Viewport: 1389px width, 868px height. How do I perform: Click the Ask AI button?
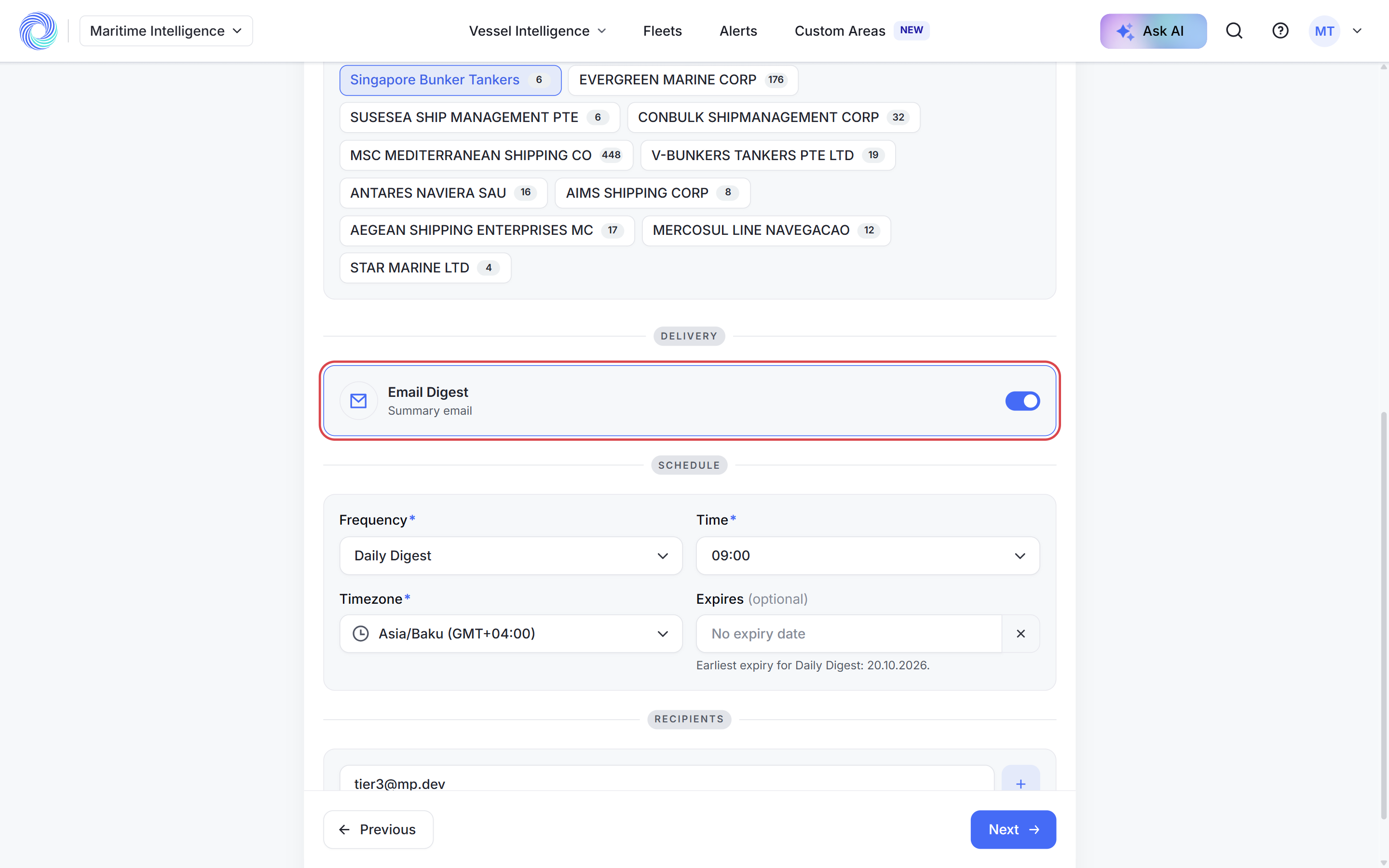click(1153, 31)
